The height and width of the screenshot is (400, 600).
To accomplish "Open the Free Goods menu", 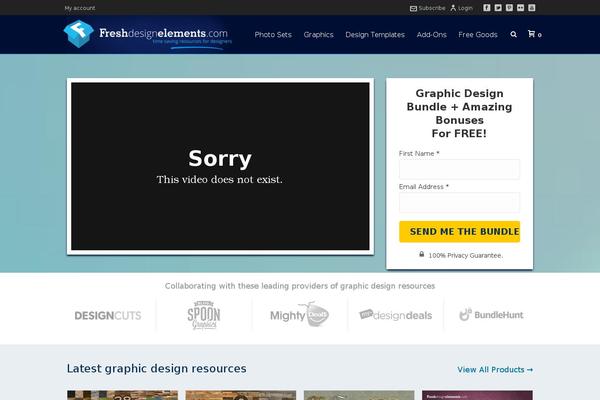I will [x=478, y=34].
